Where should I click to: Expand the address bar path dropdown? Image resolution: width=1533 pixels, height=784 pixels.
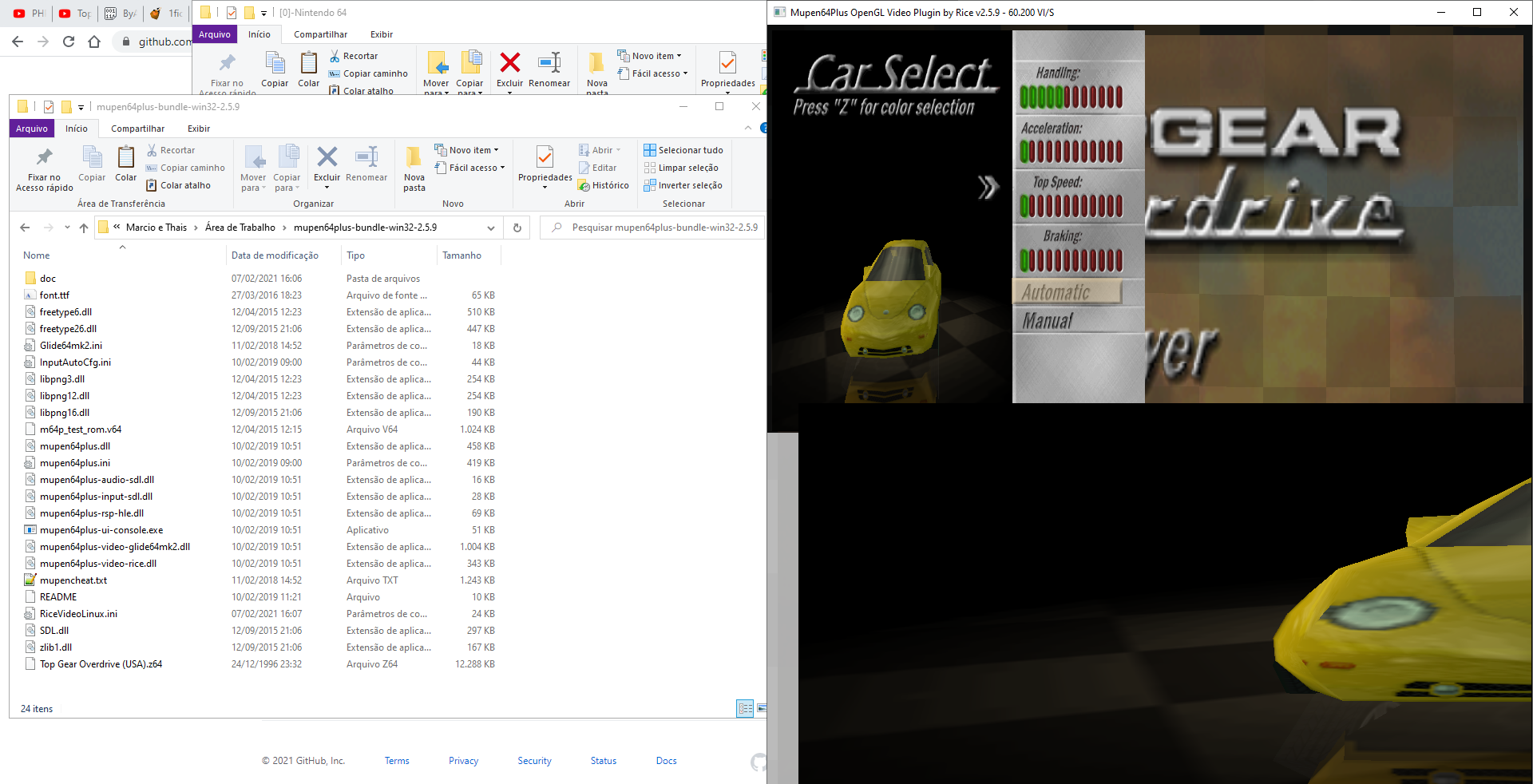point(490,228)
